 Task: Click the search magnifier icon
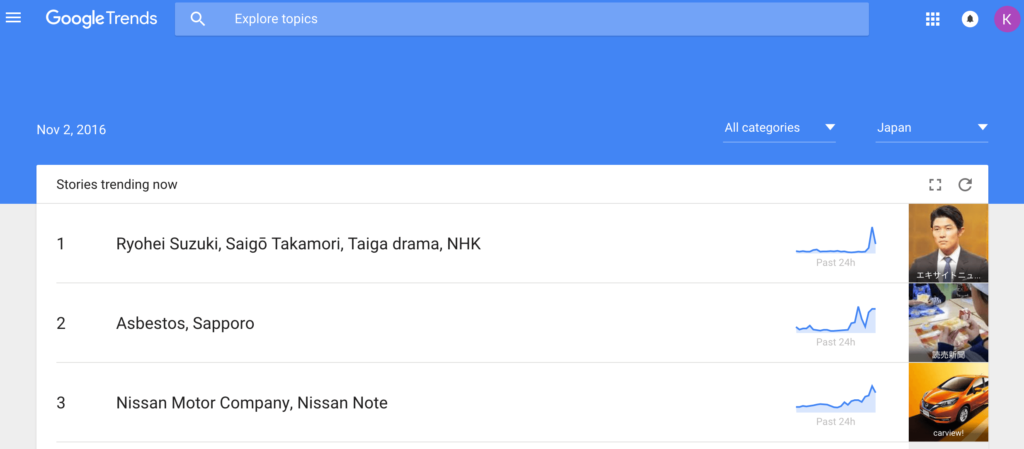[x=198, y=19]
